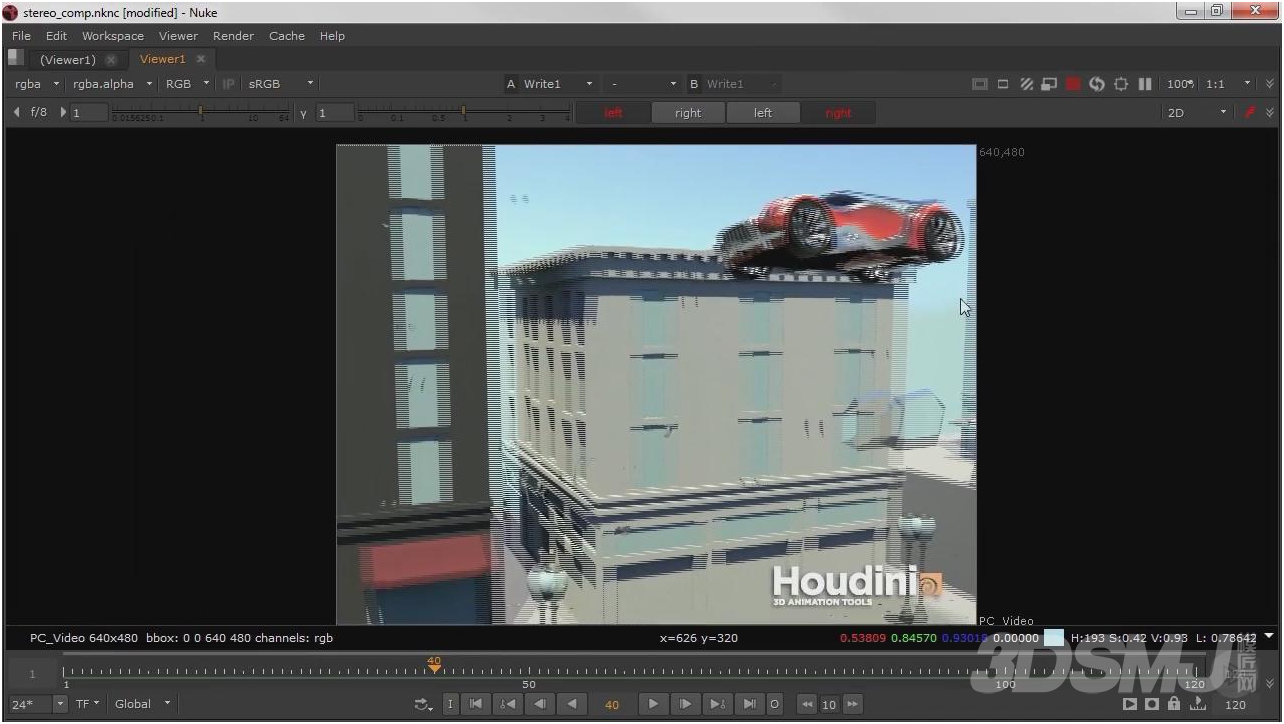Open the rgba channel set dropdown

(x=37, y=84)
